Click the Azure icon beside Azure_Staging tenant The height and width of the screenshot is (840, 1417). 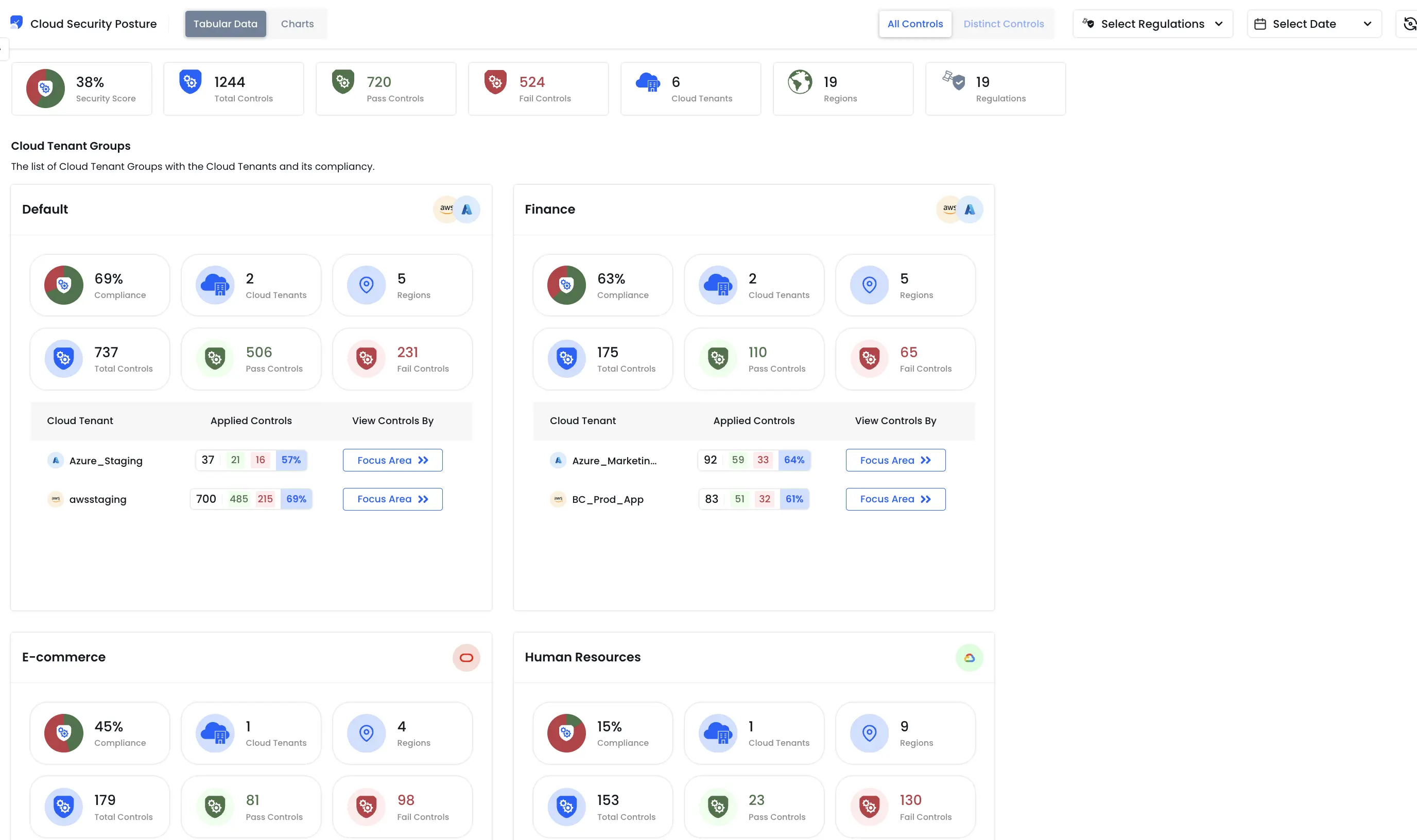(x=56, y=460)
